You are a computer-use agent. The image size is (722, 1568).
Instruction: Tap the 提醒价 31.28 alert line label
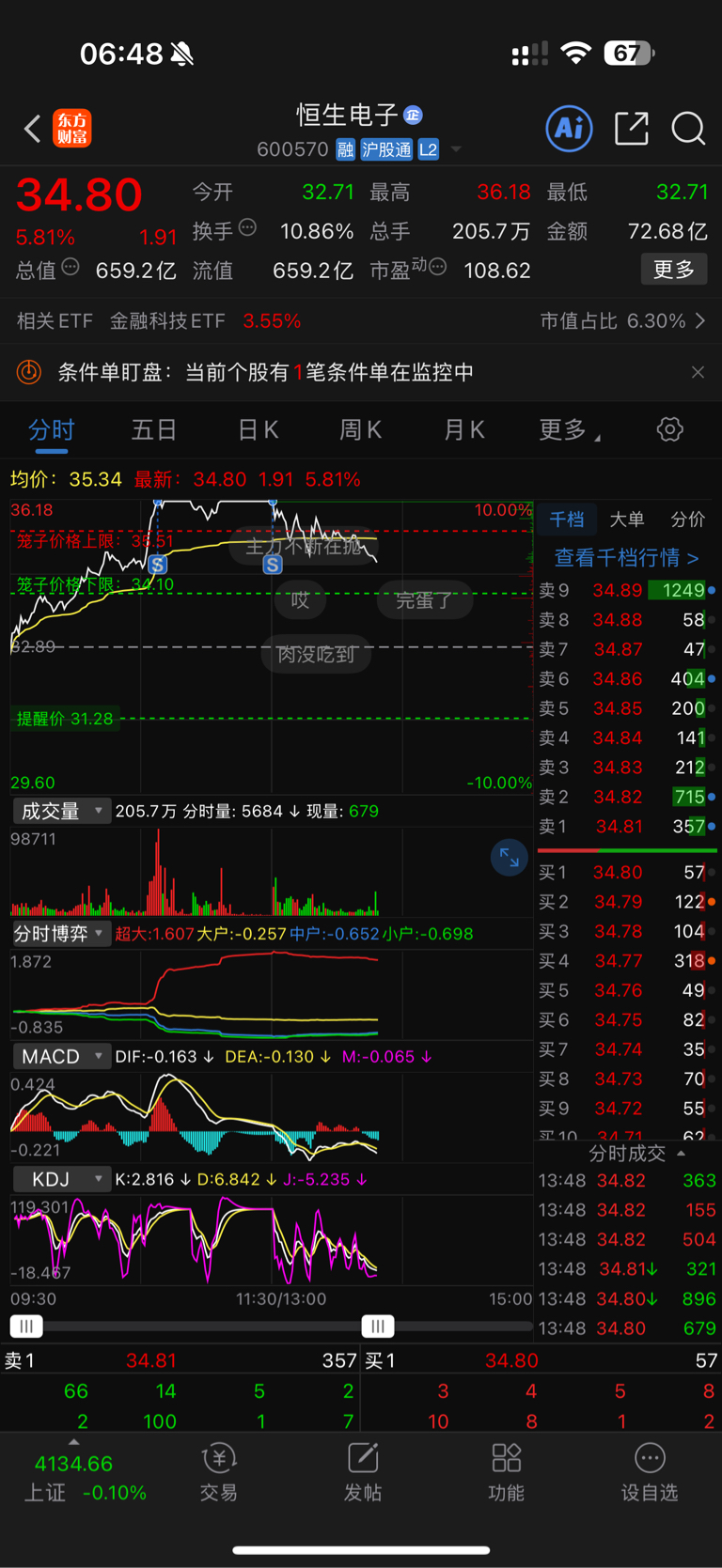65,719
